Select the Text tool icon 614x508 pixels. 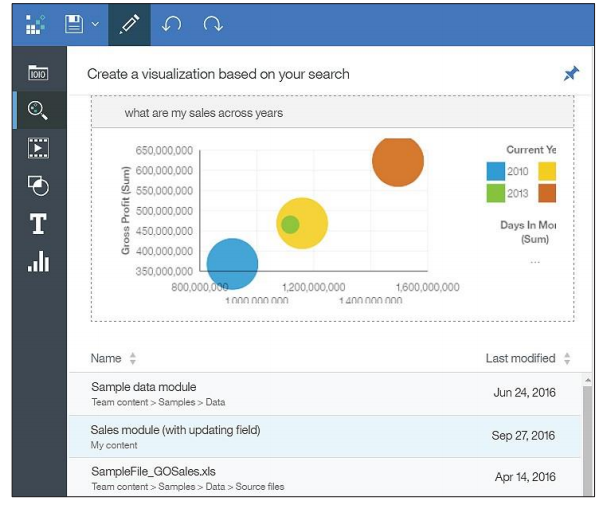[x=38, y=224]
